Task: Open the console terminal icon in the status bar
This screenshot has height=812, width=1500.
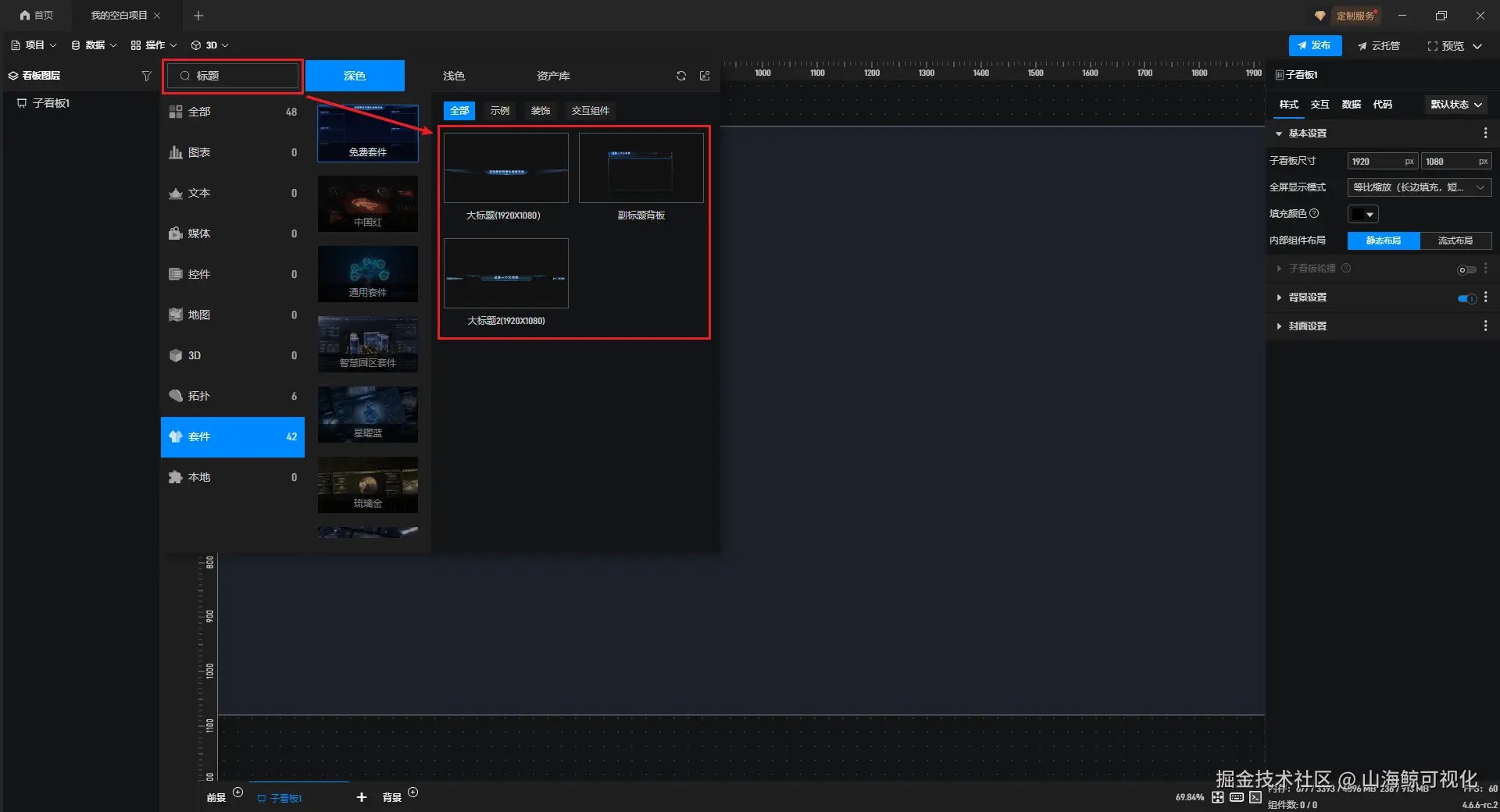Action: click(1255, 797)
